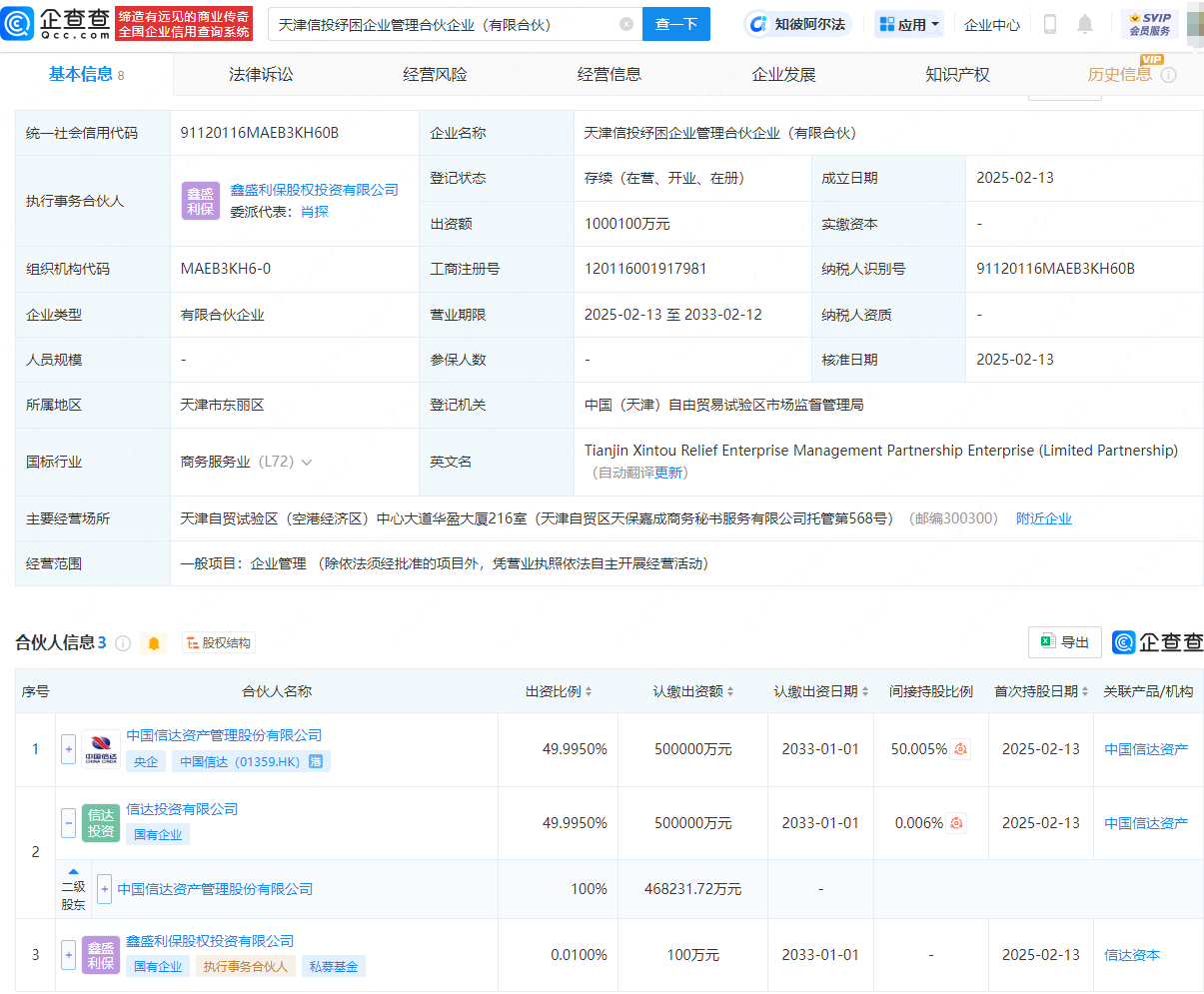Select the 企业发展 tab
Screen dimensions: 1204x994
click(783, 75)
